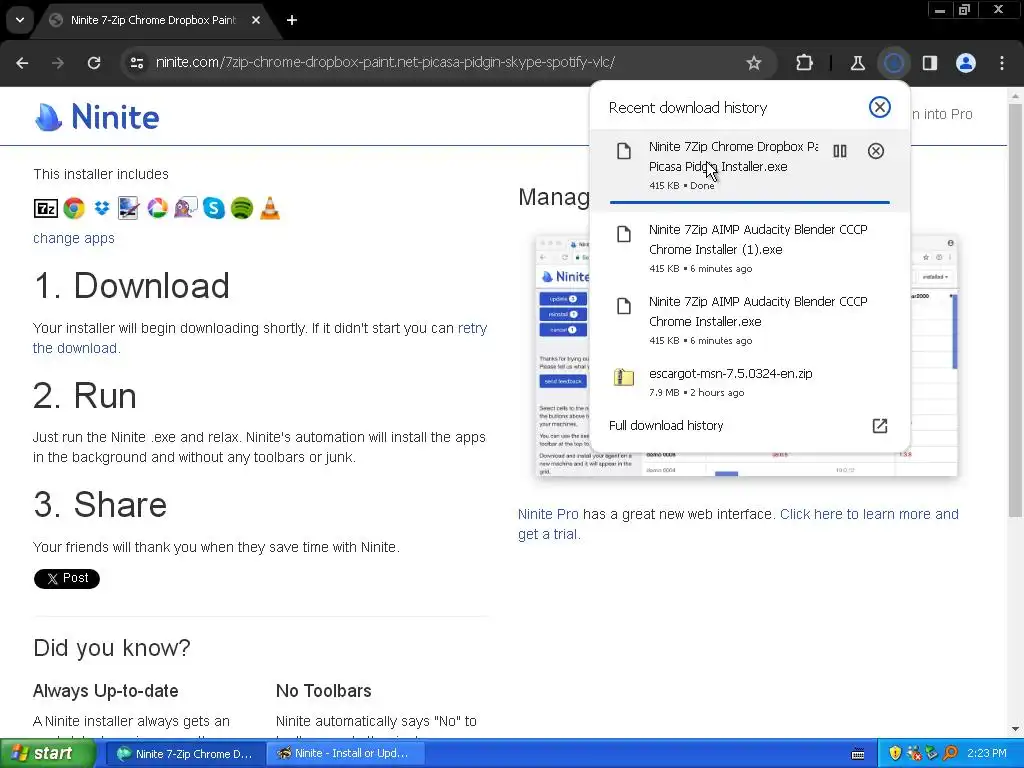Open Chrome Installer (1).exe download entry
The image size is (1024, 768).
tap(749, 248)
